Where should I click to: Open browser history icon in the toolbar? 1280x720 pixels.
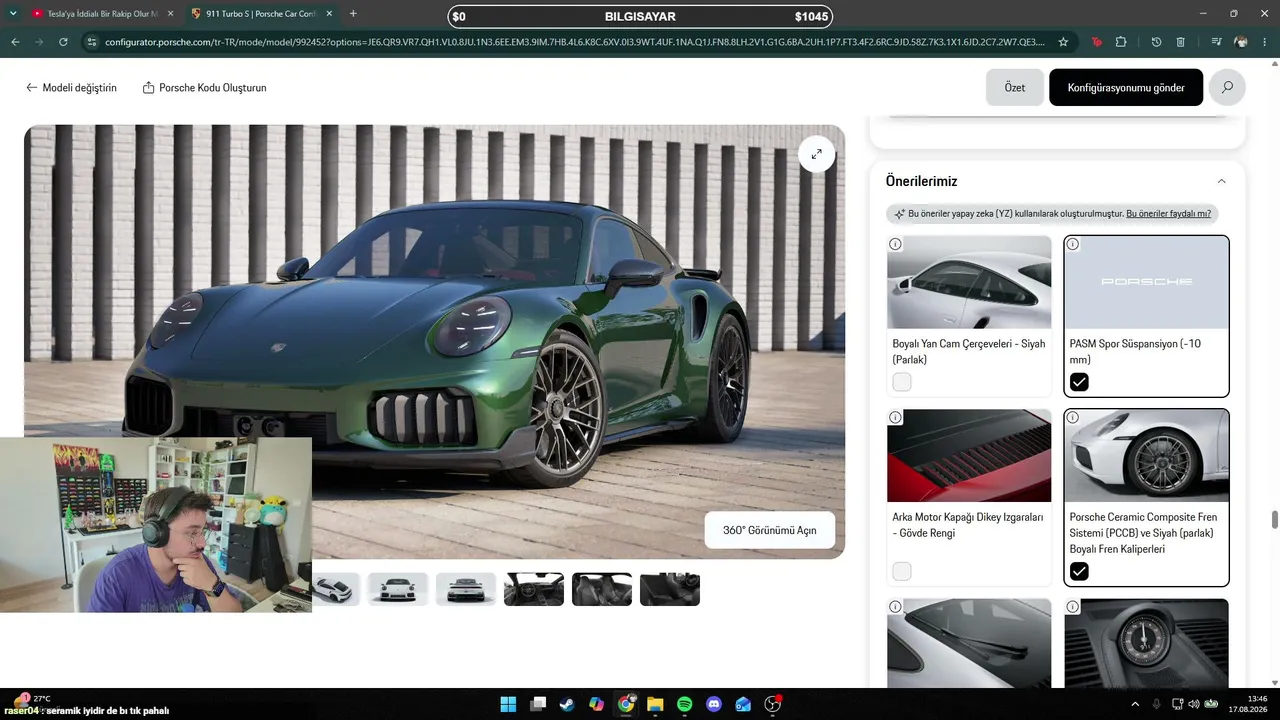coord(1157,42)
